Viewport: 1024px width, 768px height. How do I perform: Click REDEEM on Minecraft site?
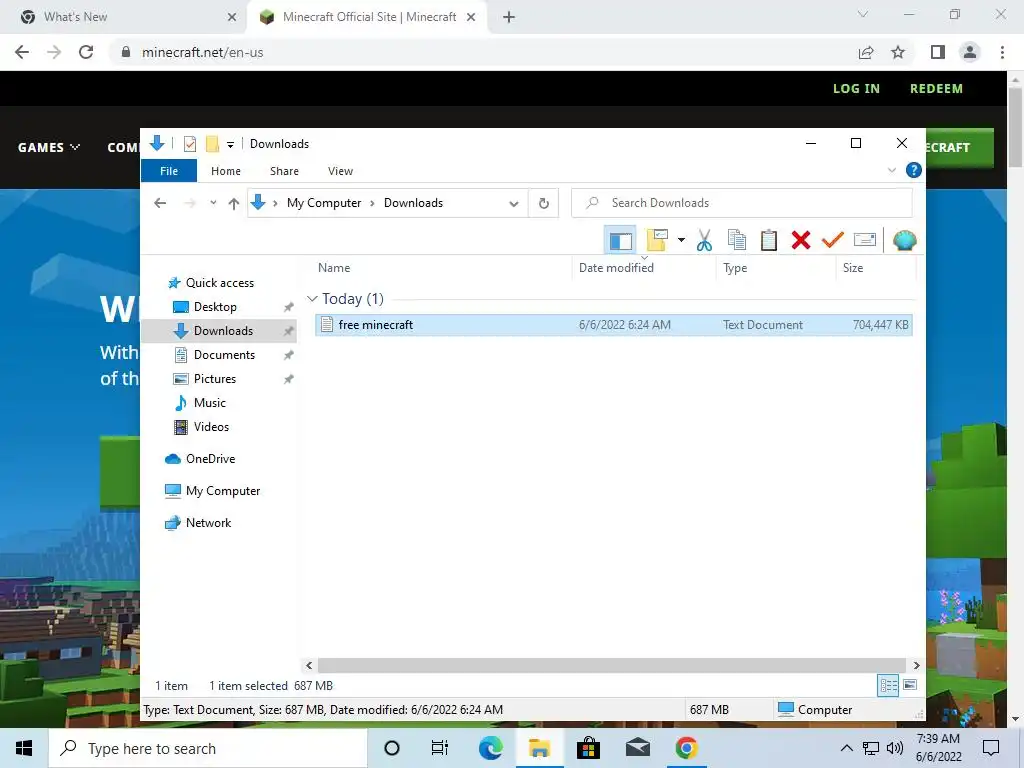(936, 89)
